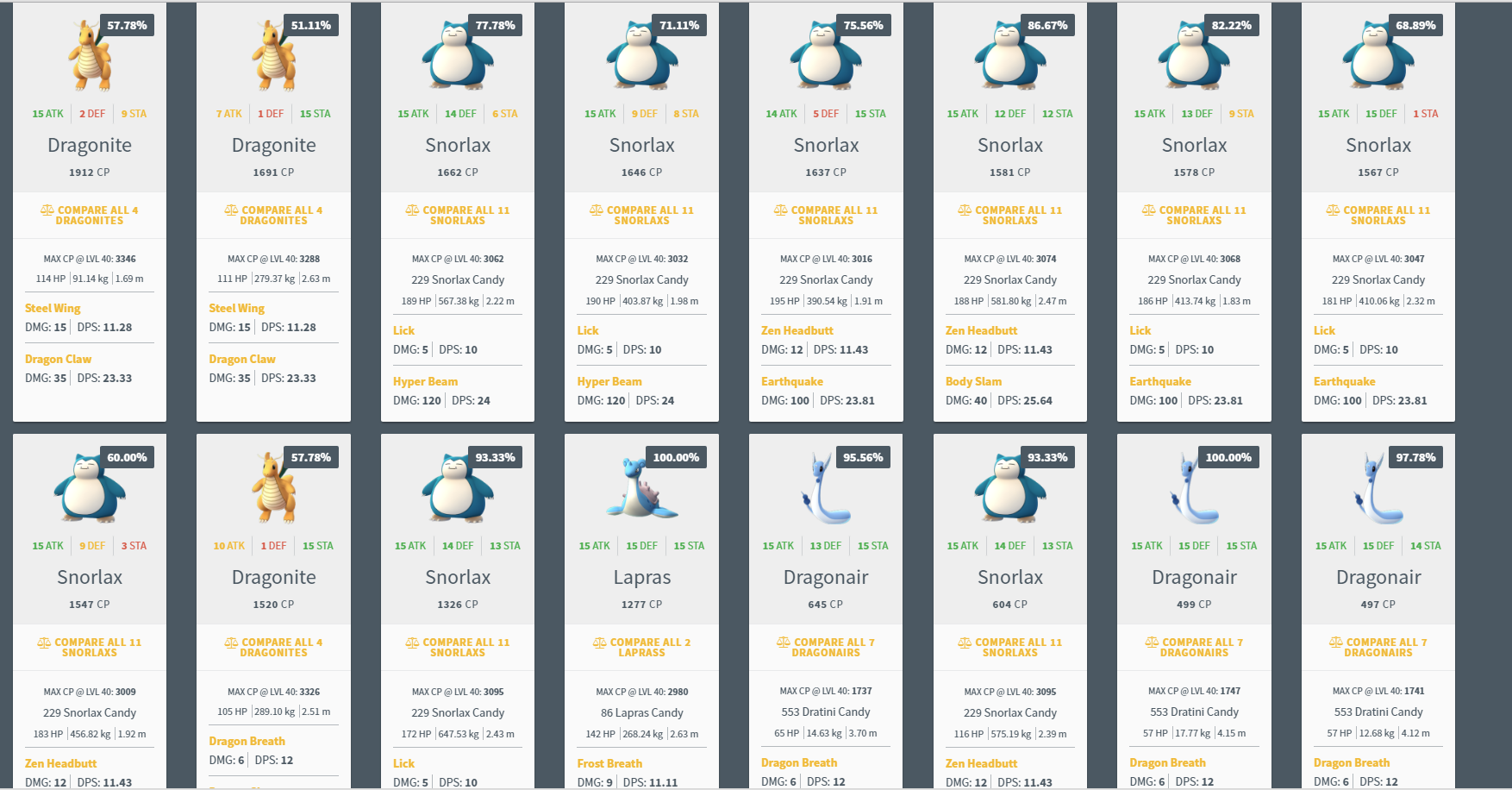Click Dragon Claw move on 1691 CP Dragonite
This screenshot has width=1512, height=790.
pos(242,359)
